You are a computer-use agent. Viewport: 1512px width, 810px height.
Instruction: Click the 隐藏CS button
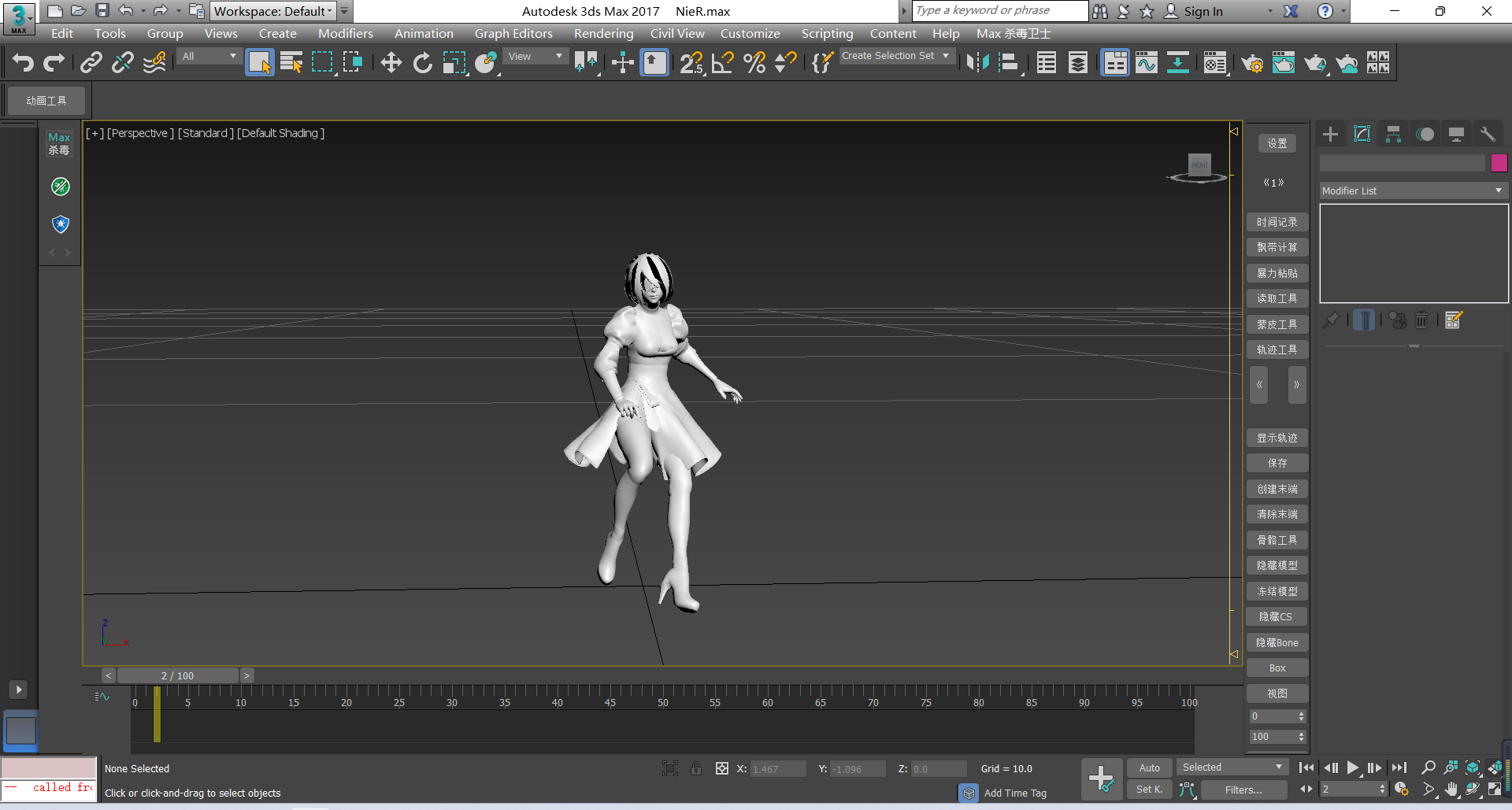1277,616
